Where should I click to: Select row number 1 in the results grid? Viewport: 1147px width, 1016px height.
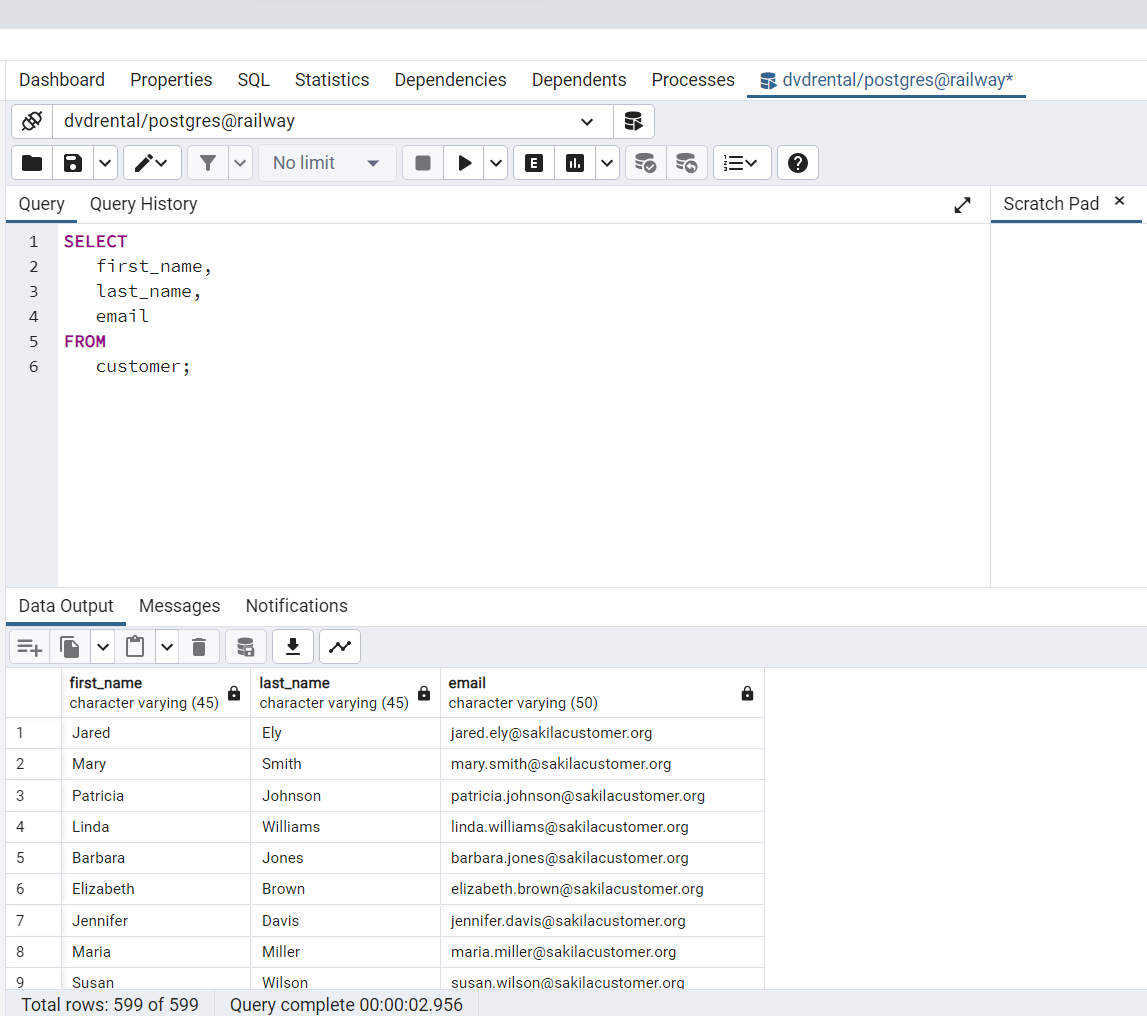(34, 733)
